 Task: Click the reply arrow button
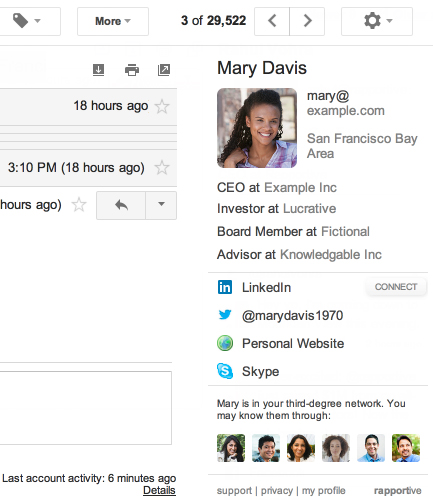point(121,205)
